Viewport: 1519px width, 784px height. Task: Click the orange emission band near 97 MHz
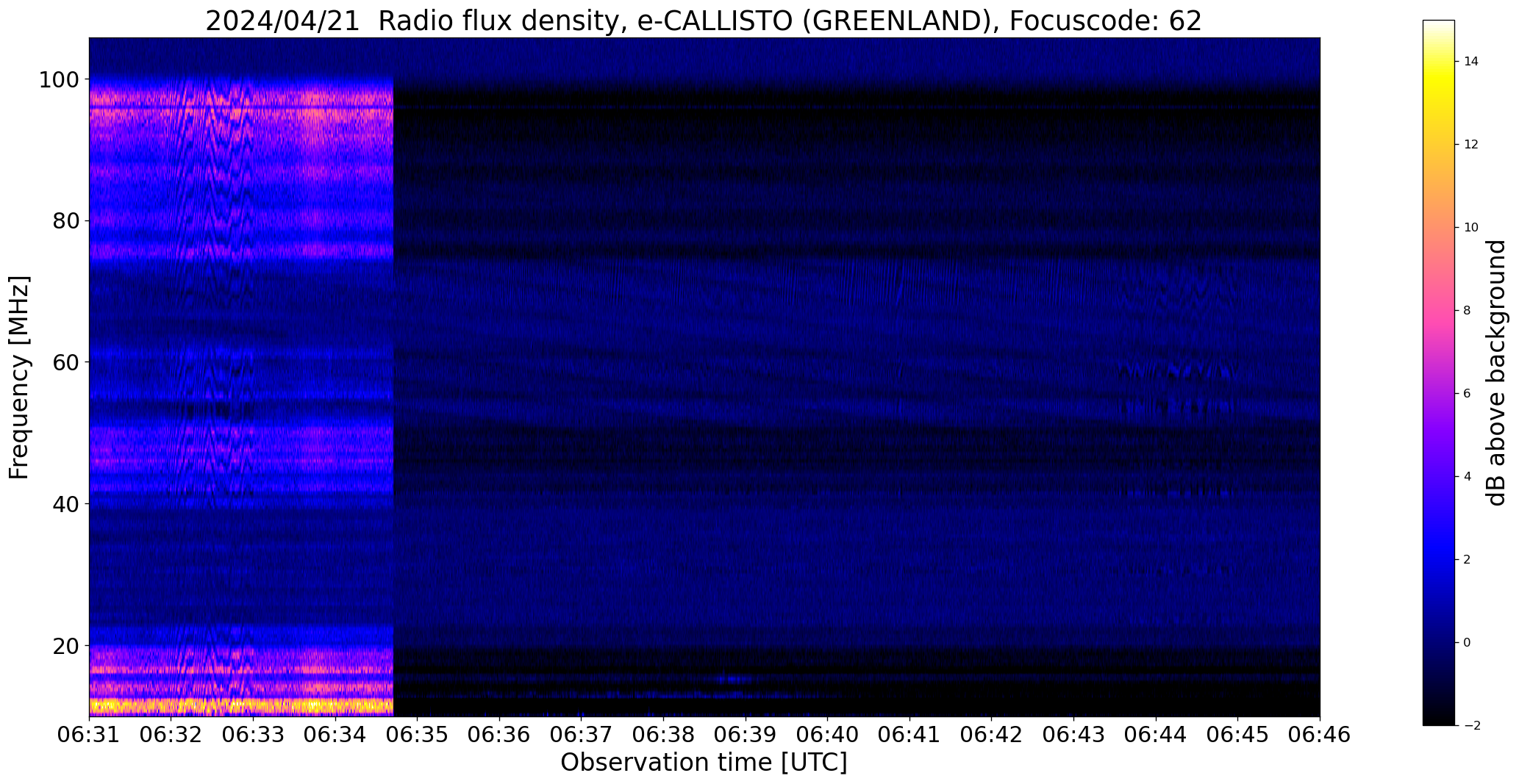(x=241, y=99)
